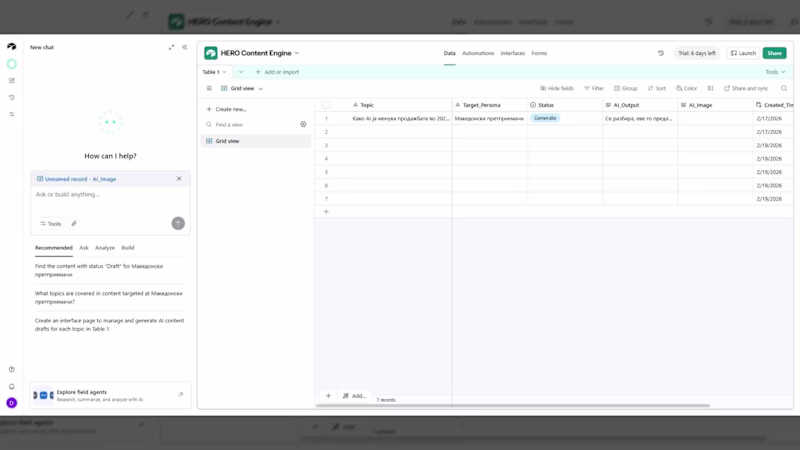This screenshot has height=450, width=800.
Task: Click Share and sync
Action: [746, 88]
